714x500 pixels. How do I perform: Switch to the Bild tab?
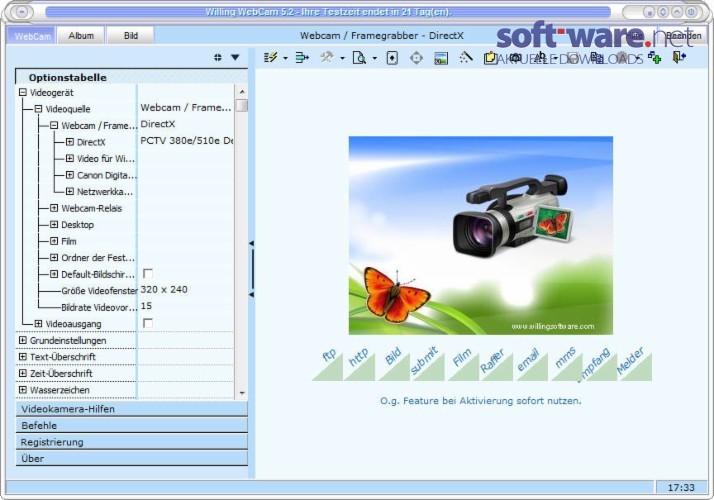pyautogui.click(x=131, y=36)
